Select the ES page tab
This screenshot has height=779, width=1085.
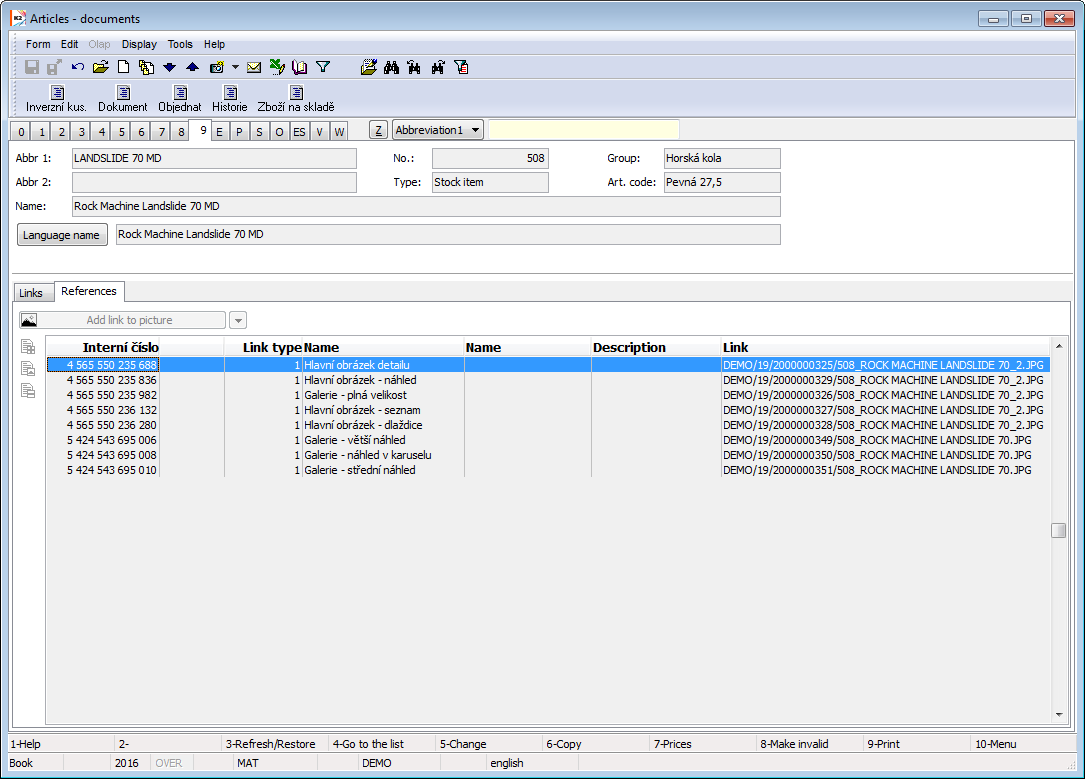(x=299, y=131)
